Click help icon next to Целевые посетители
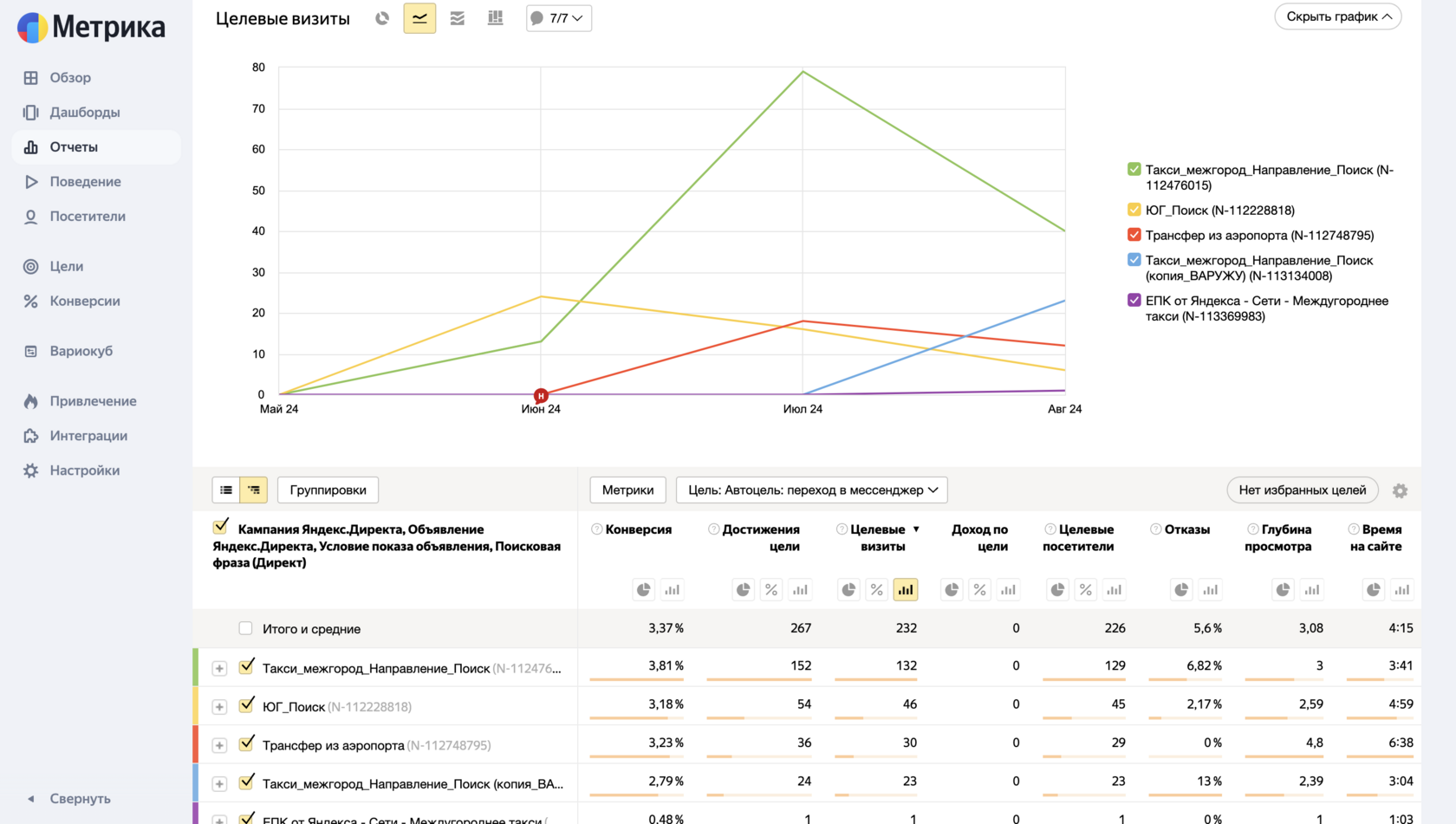 [1050, 529]
